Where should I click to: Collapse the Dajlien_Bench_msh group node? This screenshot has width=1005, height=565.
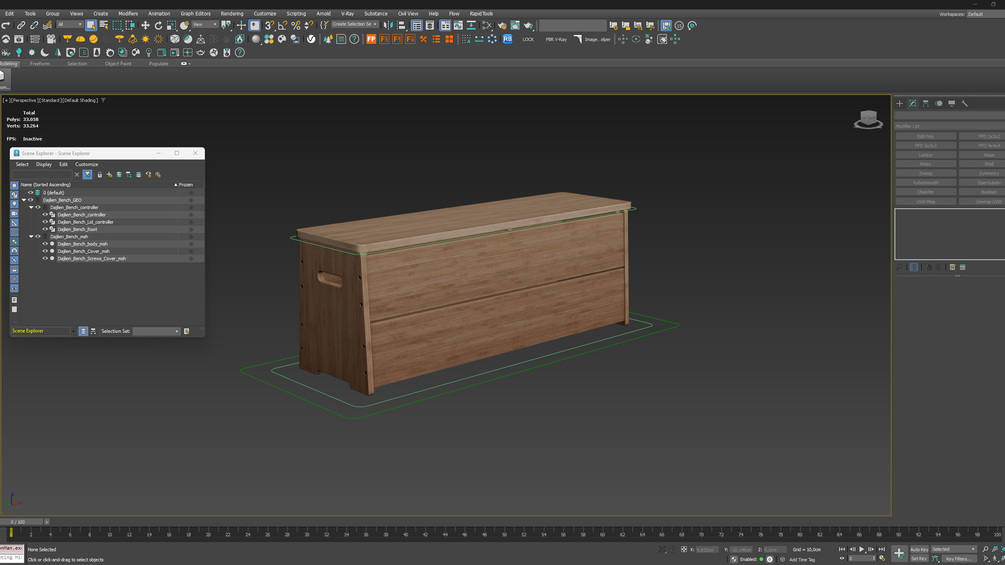click(x=31, y=236)
